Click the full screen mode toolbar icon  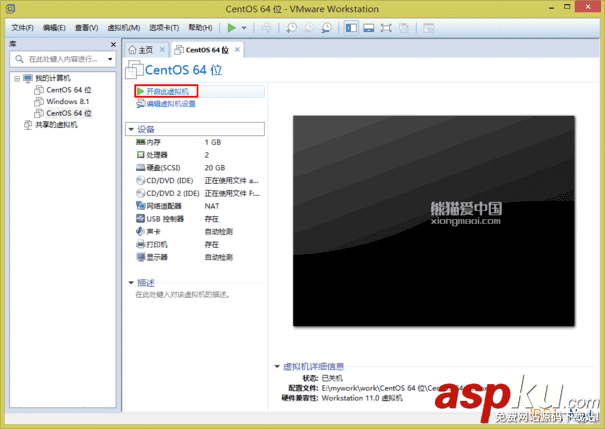386,28
